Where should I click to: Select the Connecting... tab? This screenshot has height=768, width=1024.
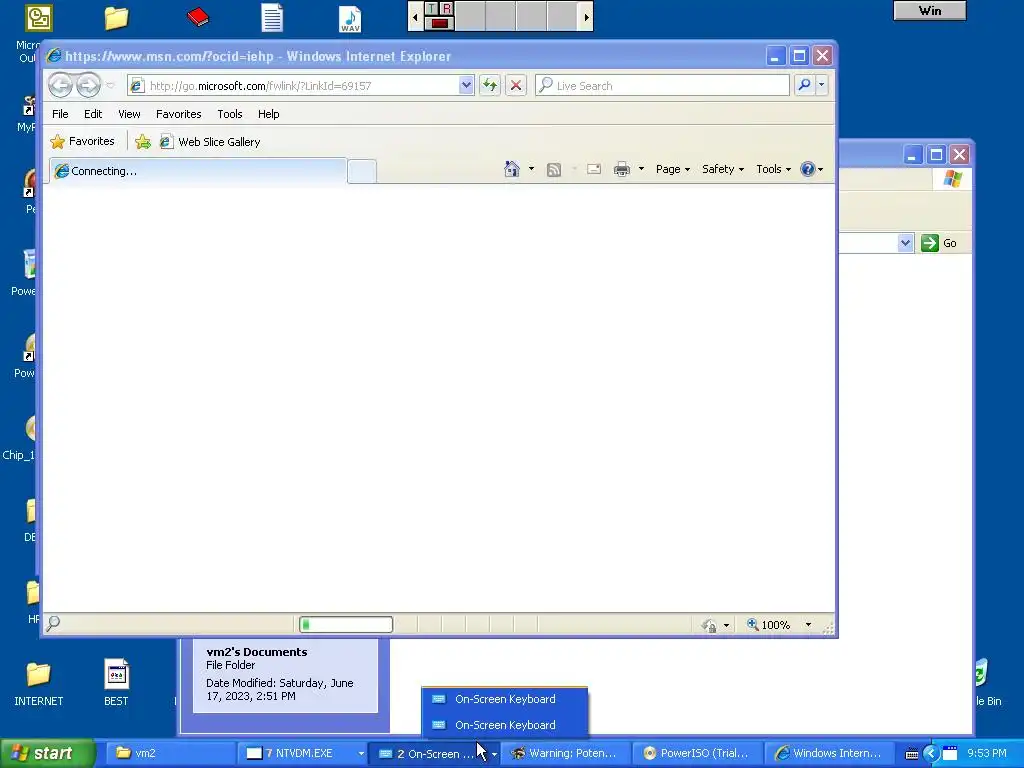point(198,171)
